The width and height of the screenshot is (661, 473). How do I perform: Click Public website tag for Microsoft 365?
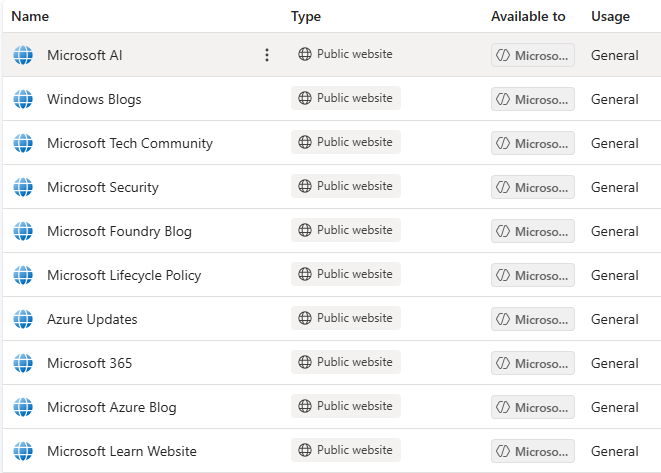tap(346, 362)
